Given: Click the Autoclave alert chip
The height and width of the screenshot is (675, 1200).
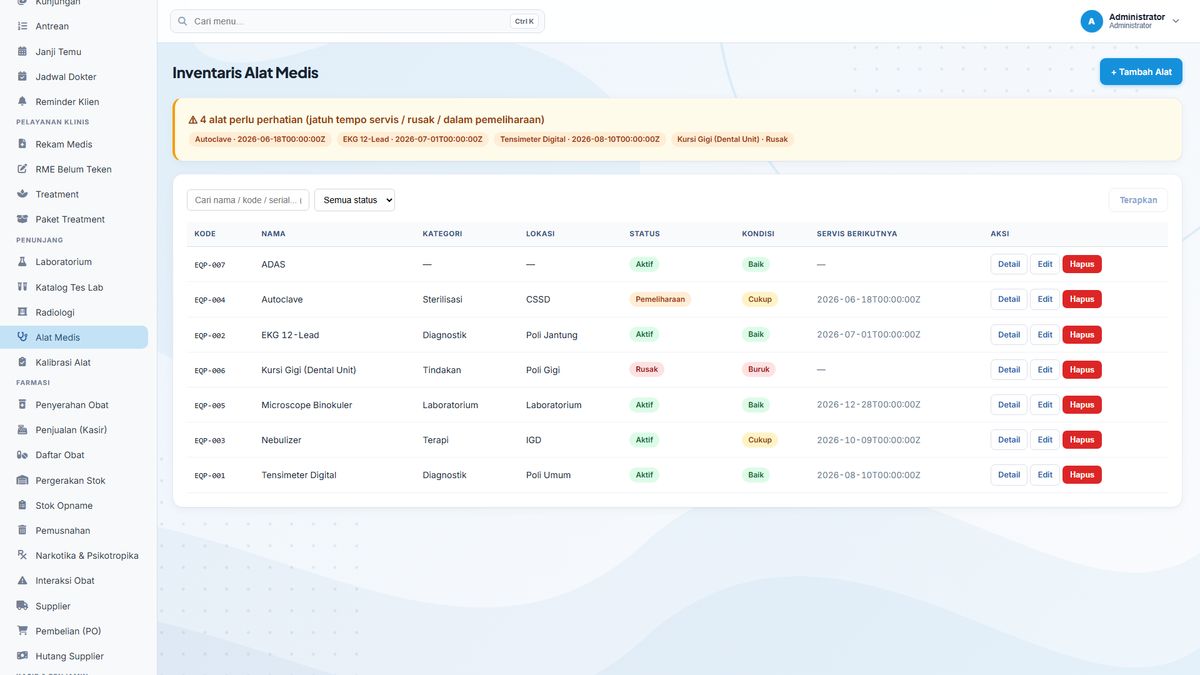Looking at the screenshot, I should (x=260, y=140).
